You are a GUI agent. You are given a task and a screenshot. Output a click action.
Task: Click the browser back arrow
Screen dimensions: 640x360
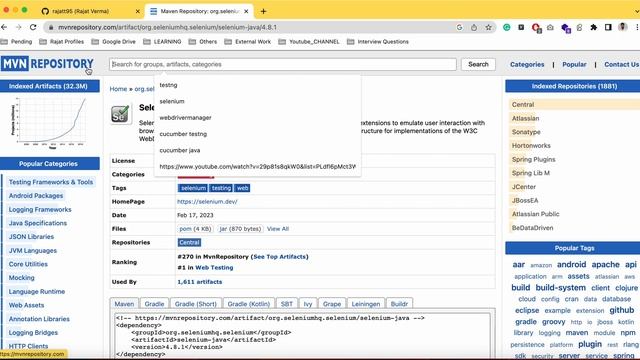tap(4, 27)
